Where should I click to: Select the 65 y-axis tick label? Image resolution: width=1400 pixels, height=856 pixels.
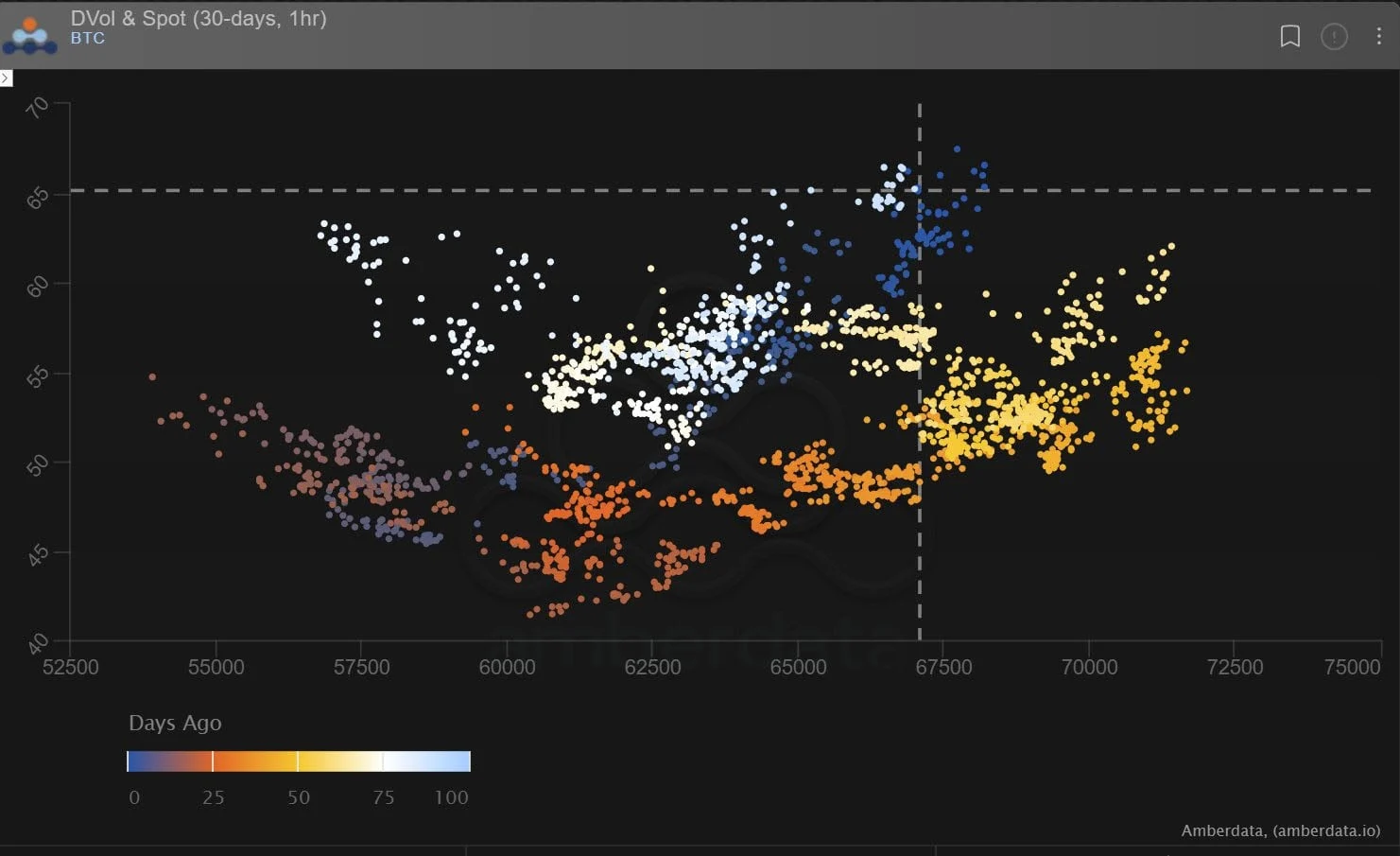coord(38,198)
